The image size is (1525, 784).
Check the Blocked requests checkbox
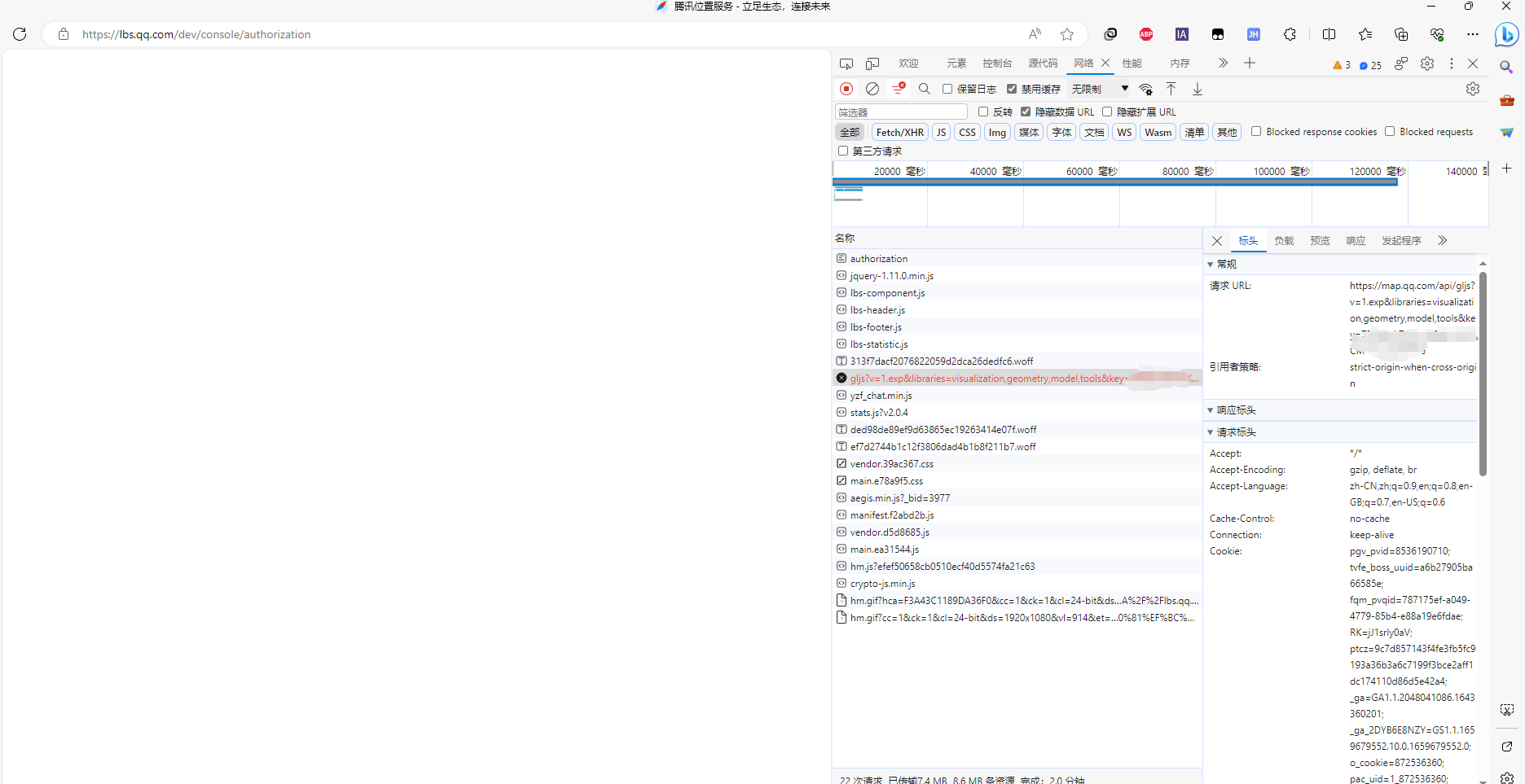(1390, 131)
